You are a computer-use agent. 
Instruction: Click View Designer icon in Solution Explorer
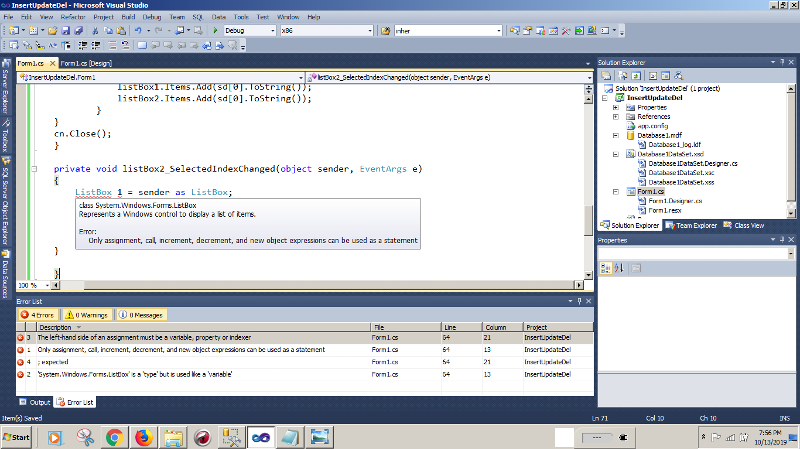[x=665, y=76]
